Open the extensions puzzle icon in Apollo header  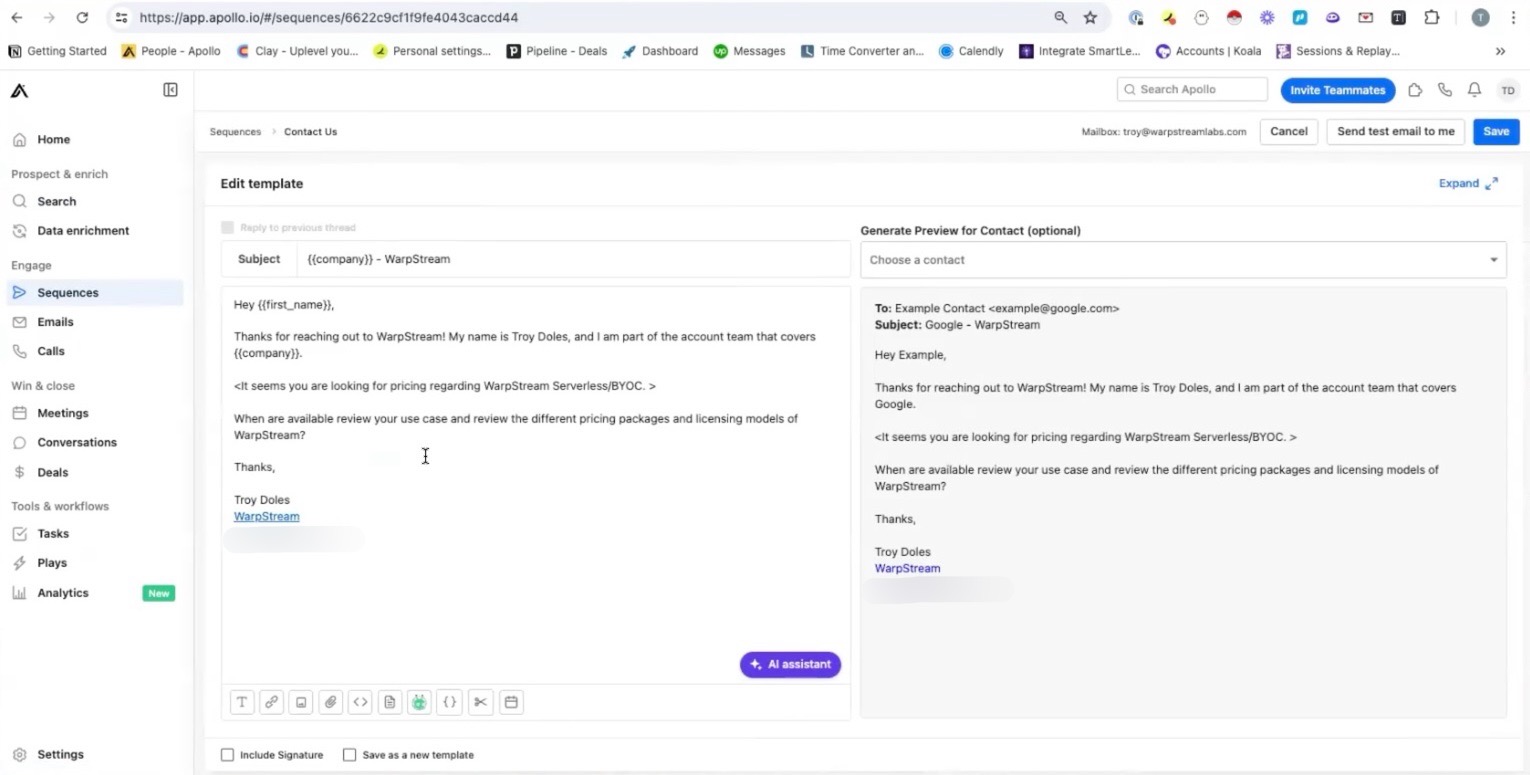[x=1415, y=90]
